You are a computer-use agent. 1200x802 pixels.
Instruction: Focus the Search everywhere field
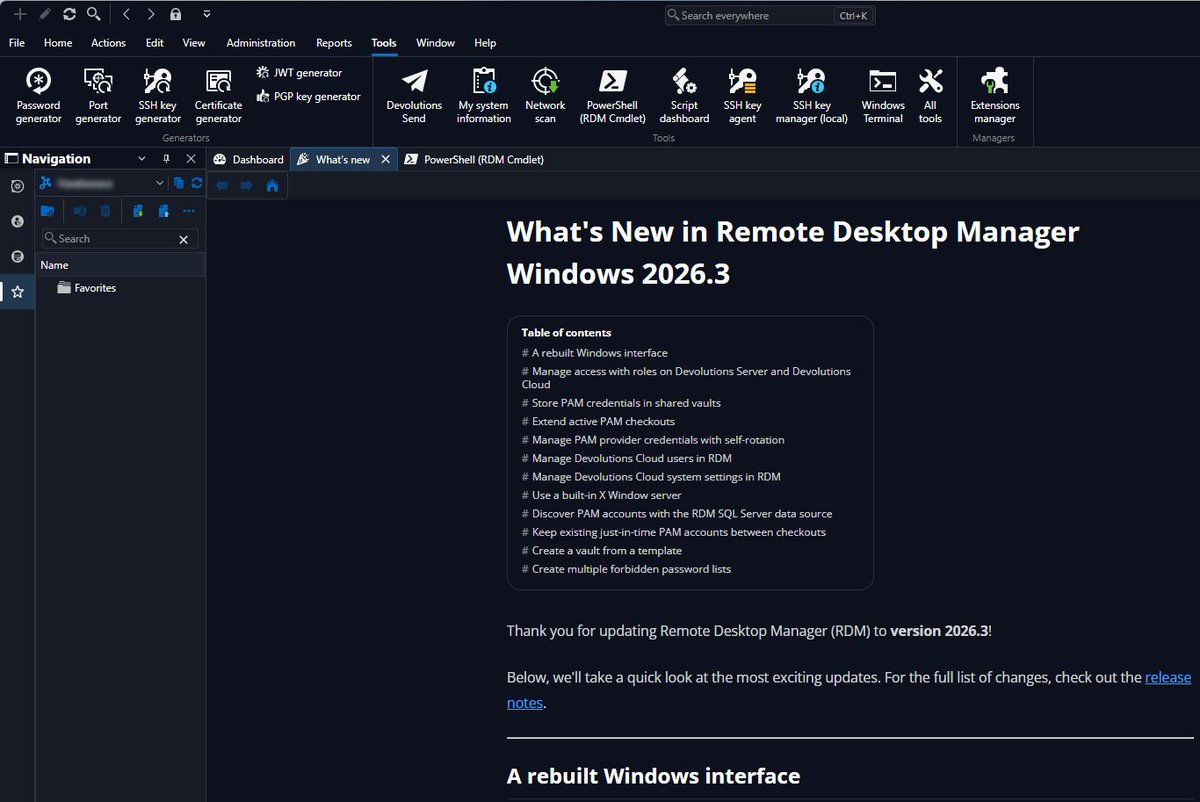click(769, 16)
